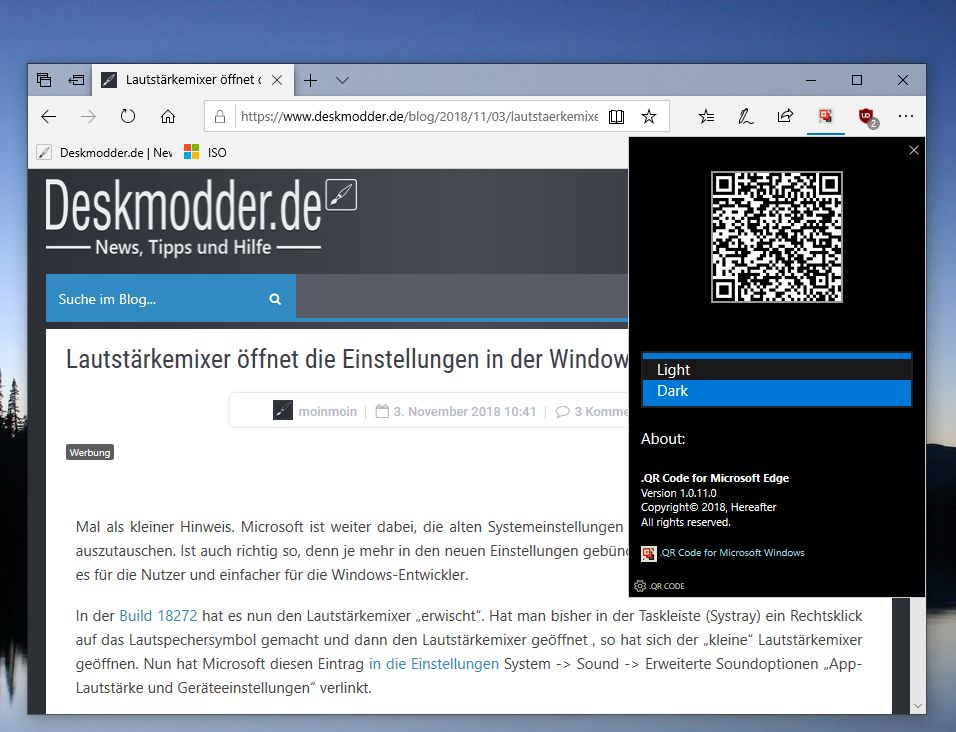Go to the home page
Viewport: 956px width, 732px height.
(168, 116)
